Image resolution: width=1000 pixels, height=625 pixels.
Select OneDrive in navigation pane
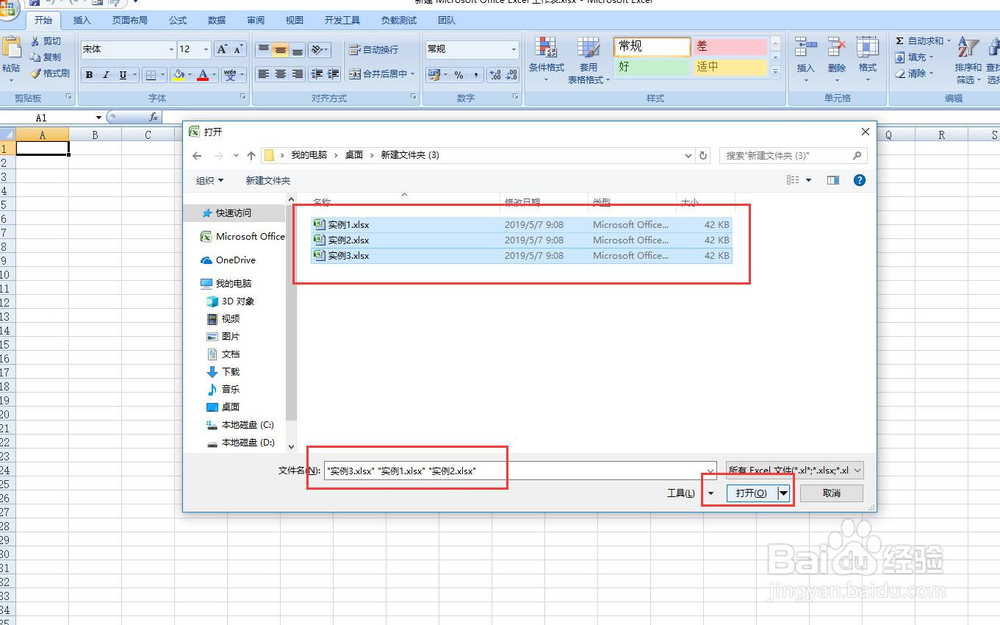[x=235, y=260]
